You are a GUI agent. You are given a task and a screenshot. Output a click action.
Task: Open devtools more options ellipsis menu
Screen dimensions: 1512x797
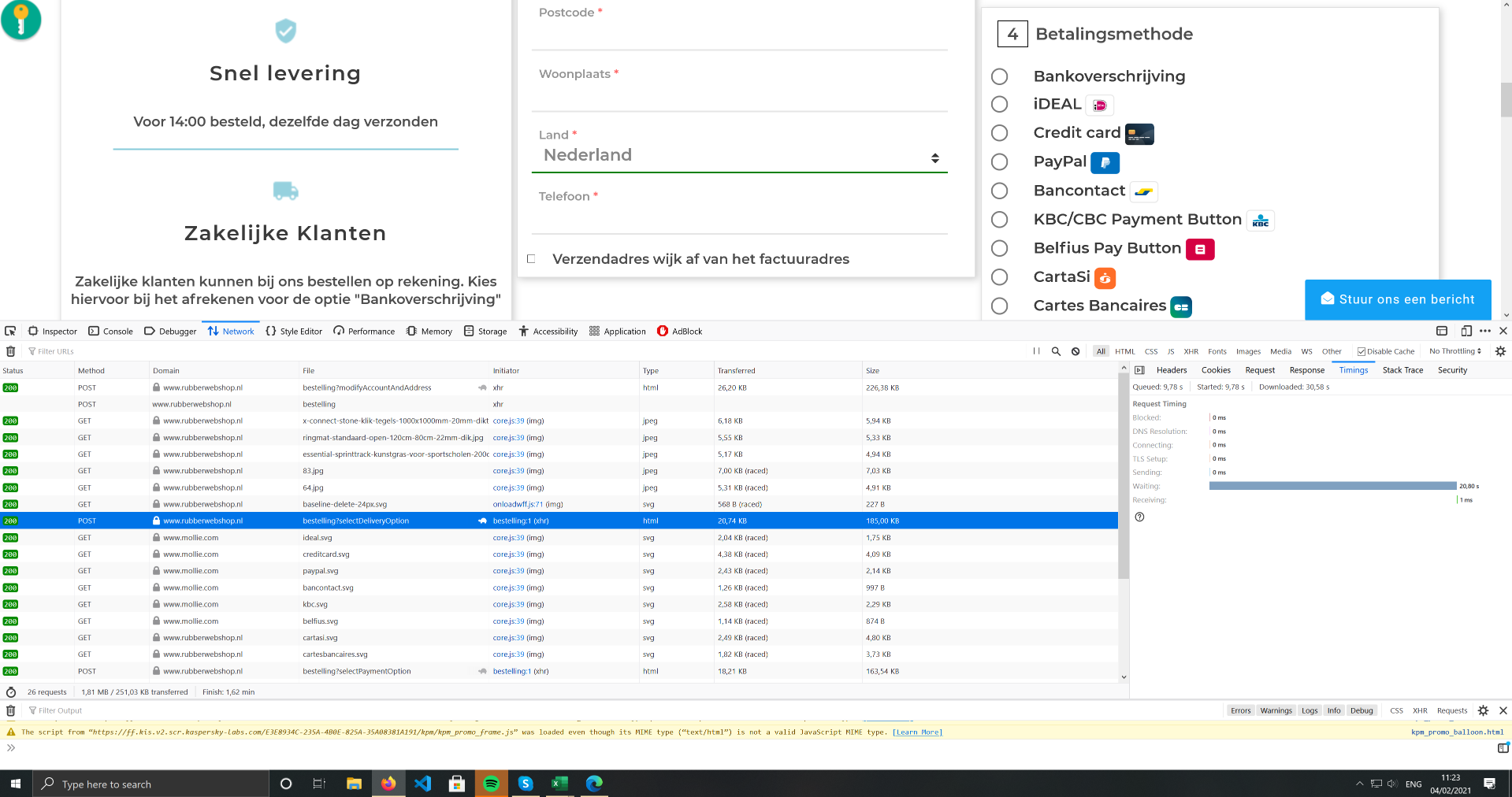(1485, 331)
